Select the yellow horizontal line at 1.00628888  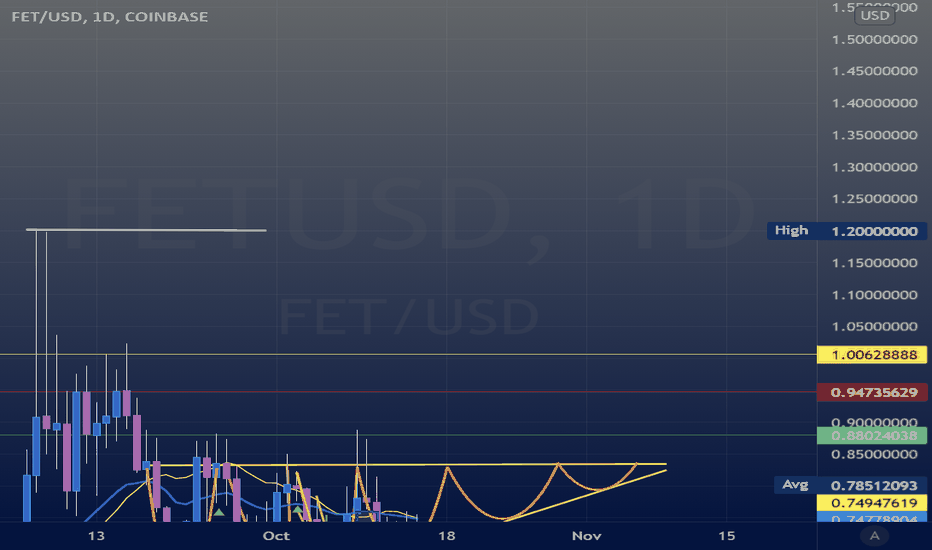coord(408,354)
